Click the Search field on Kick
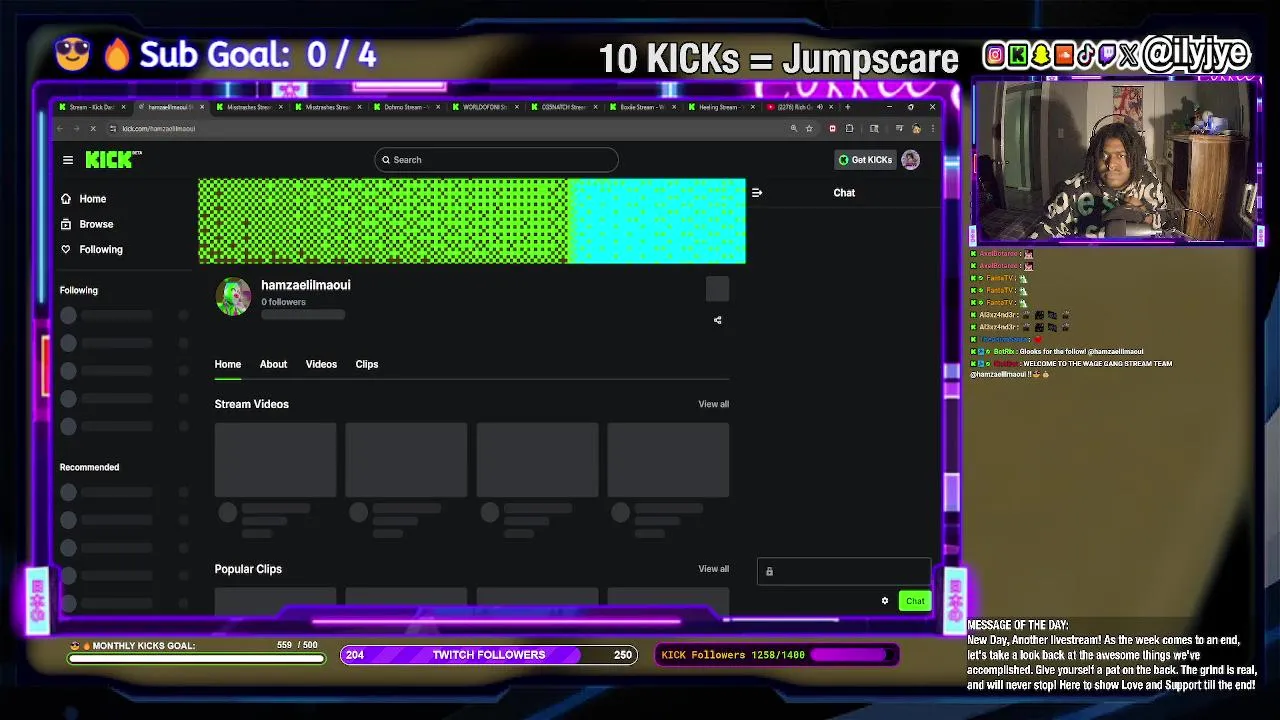The height and width of the screenshot is (720, 1280). pyautogui.click(x=496, y=160)
